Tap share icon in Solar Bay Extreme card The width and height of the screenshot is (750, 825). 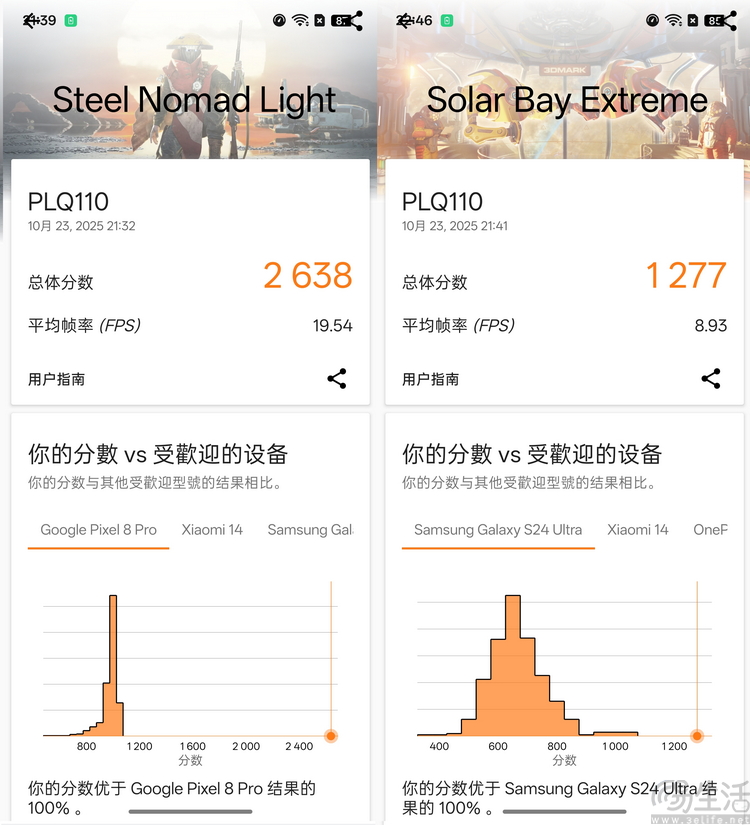click(x=711, y=379)
